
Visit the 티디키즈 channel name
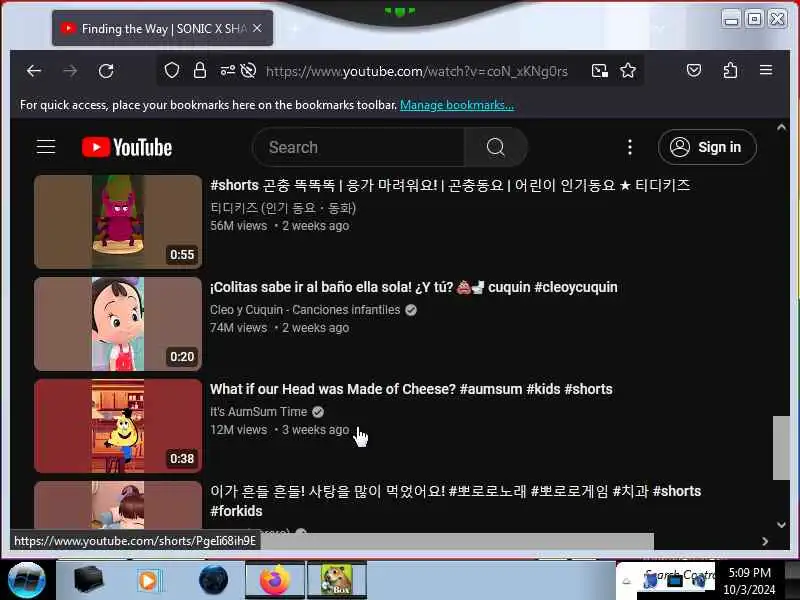tap(283, 208)
